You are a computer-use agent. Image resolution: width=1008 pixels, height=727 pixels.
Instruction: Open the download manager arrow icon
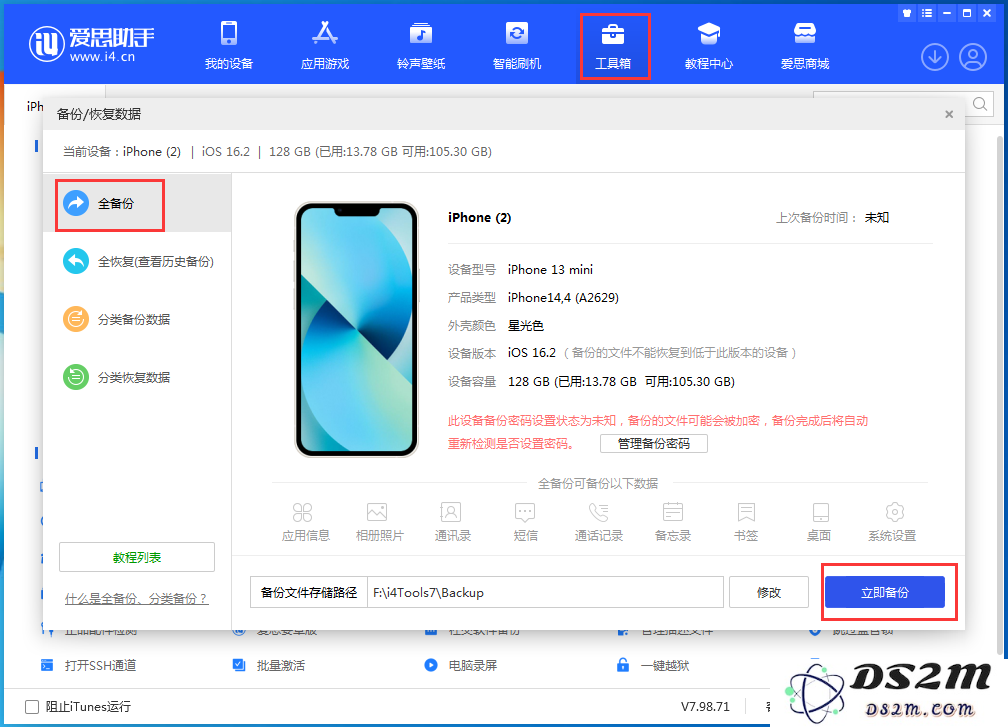coord(935,57)
